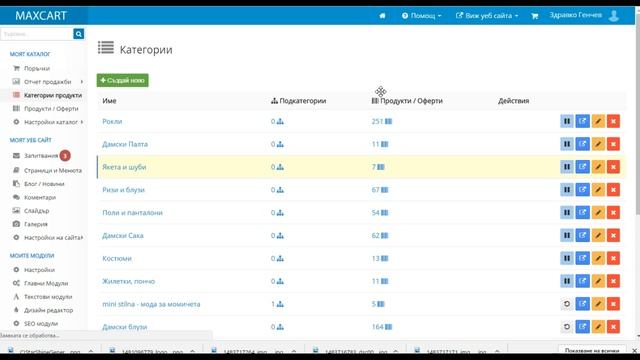Edit the Рокли category

click(x=598, y=121)
